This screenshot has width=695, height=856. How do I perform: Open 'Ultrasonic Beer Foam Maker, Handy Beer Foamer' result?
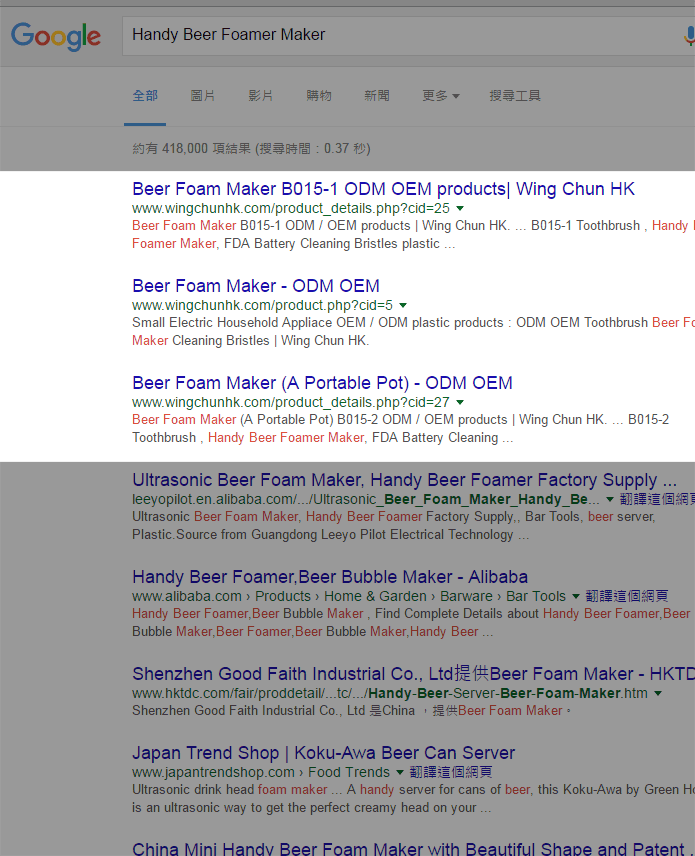[x=404, y=480]
